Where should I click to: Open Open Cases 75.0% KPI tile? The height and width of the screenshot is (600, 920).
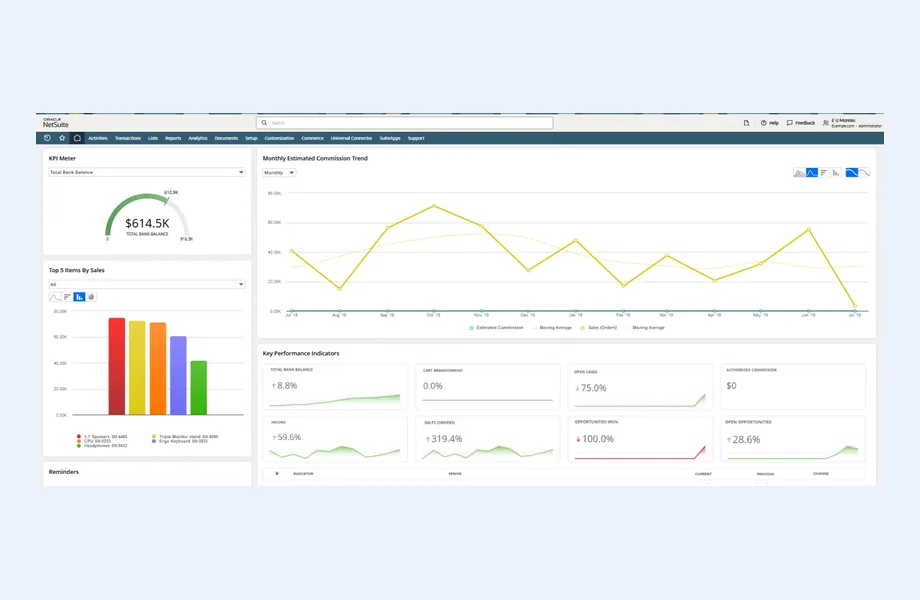640,387
